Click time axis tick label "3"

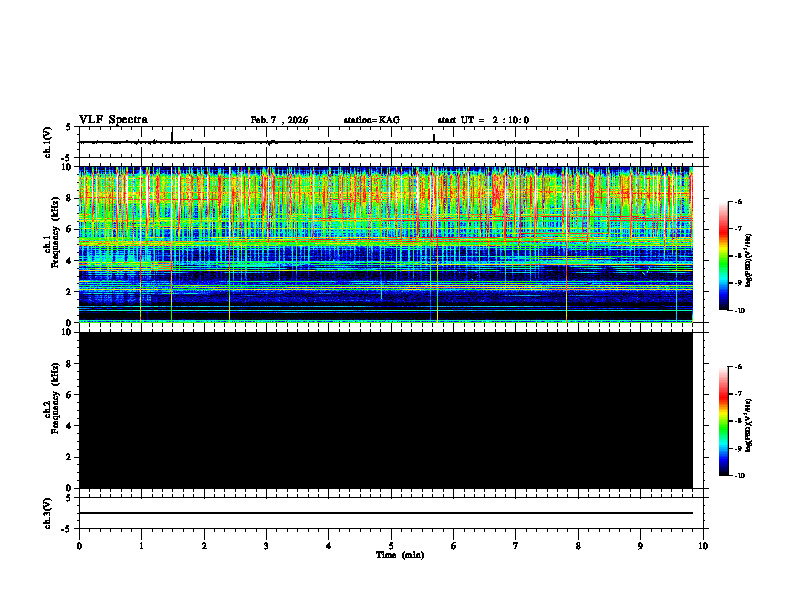266,546
